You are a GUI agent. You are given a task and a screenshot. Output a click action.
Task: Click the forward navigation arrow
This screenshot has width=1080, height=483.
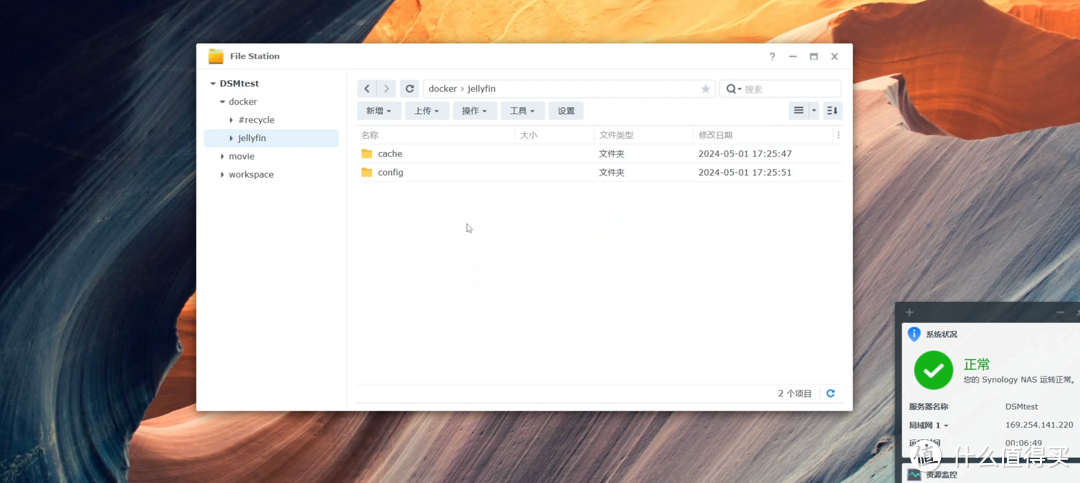click(386, 89)
